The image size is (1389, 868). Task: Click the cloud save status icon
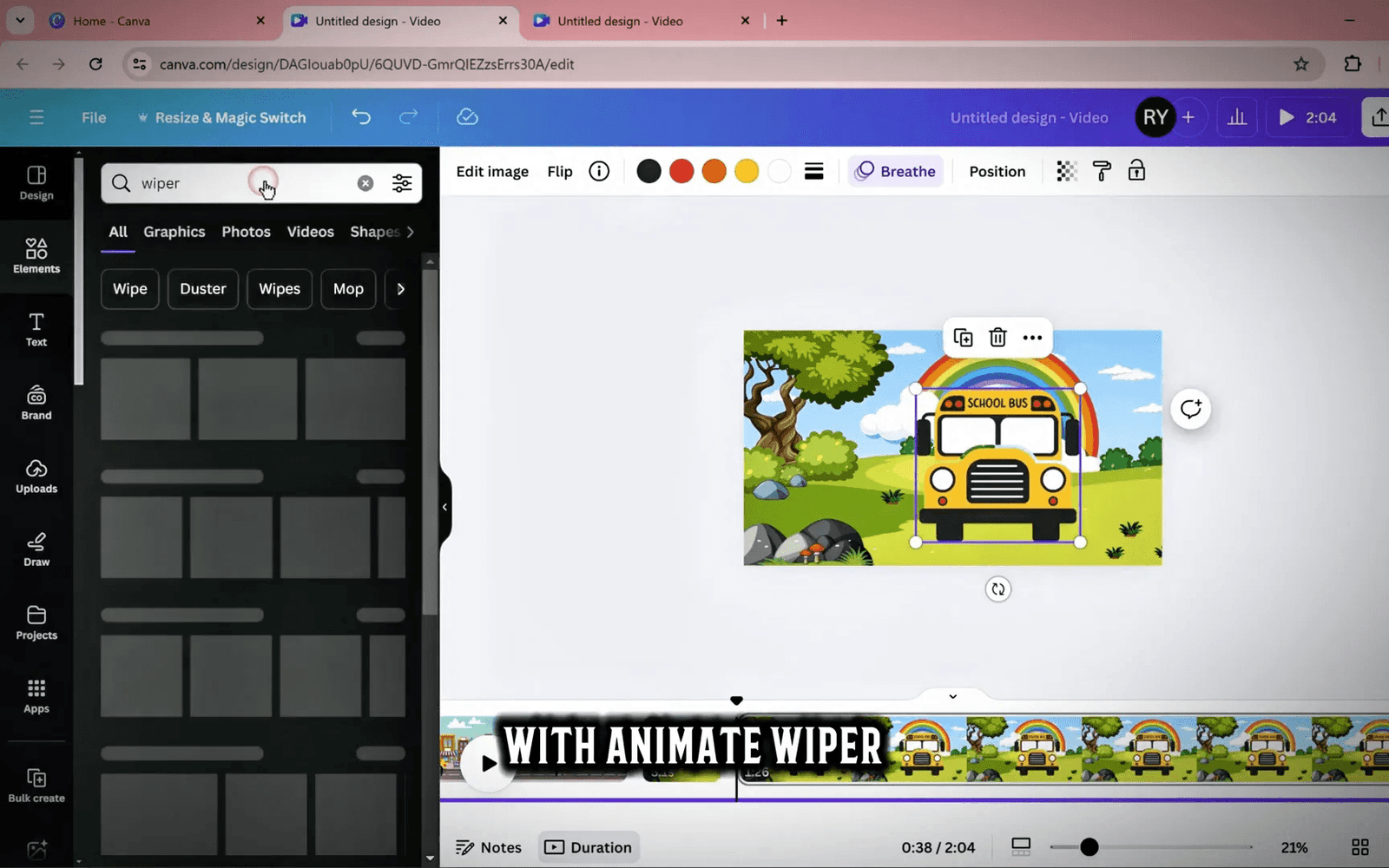pos(467,117)
